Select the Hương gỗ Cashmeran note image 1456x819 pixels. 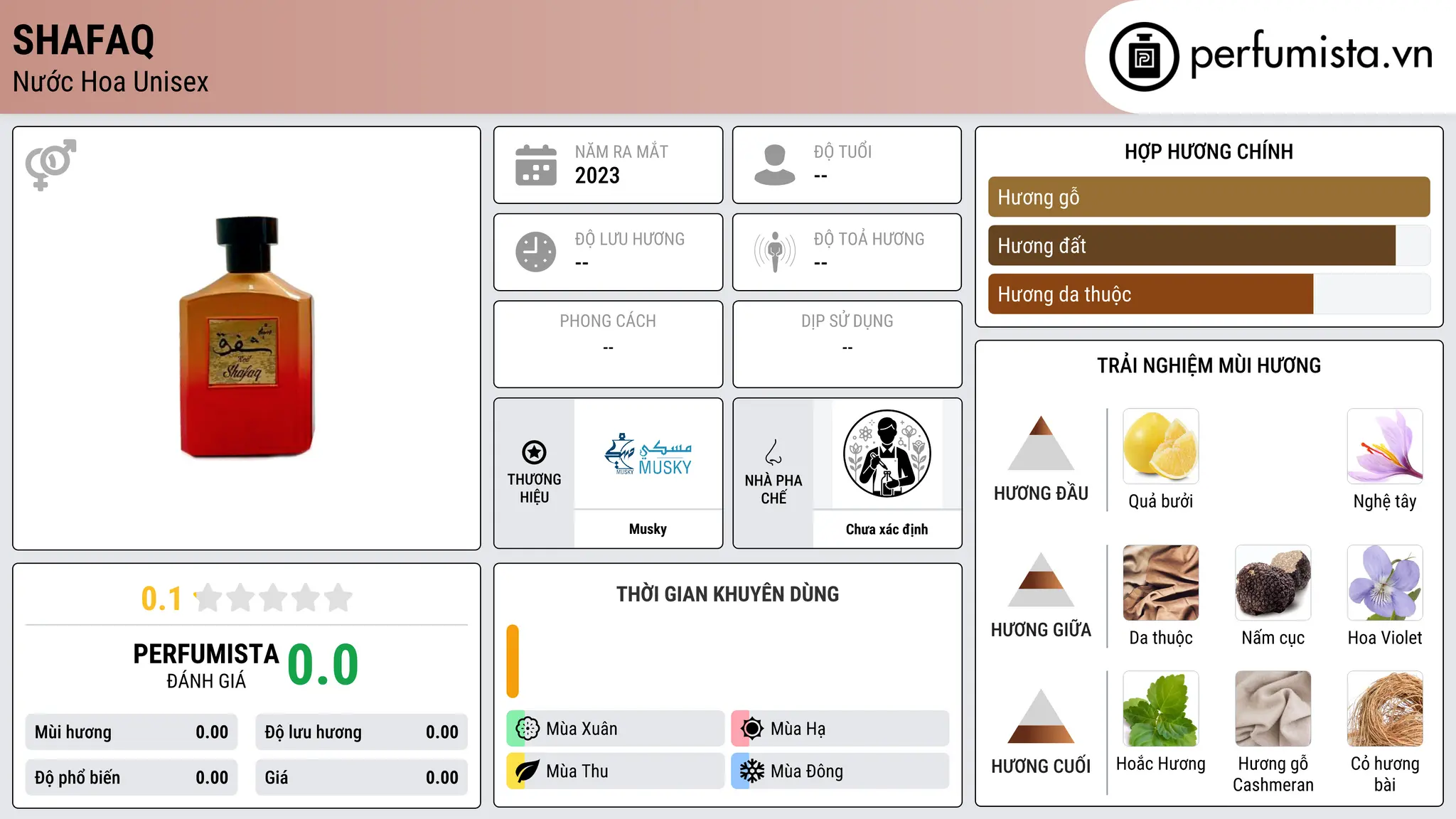tap(1273, 709)
